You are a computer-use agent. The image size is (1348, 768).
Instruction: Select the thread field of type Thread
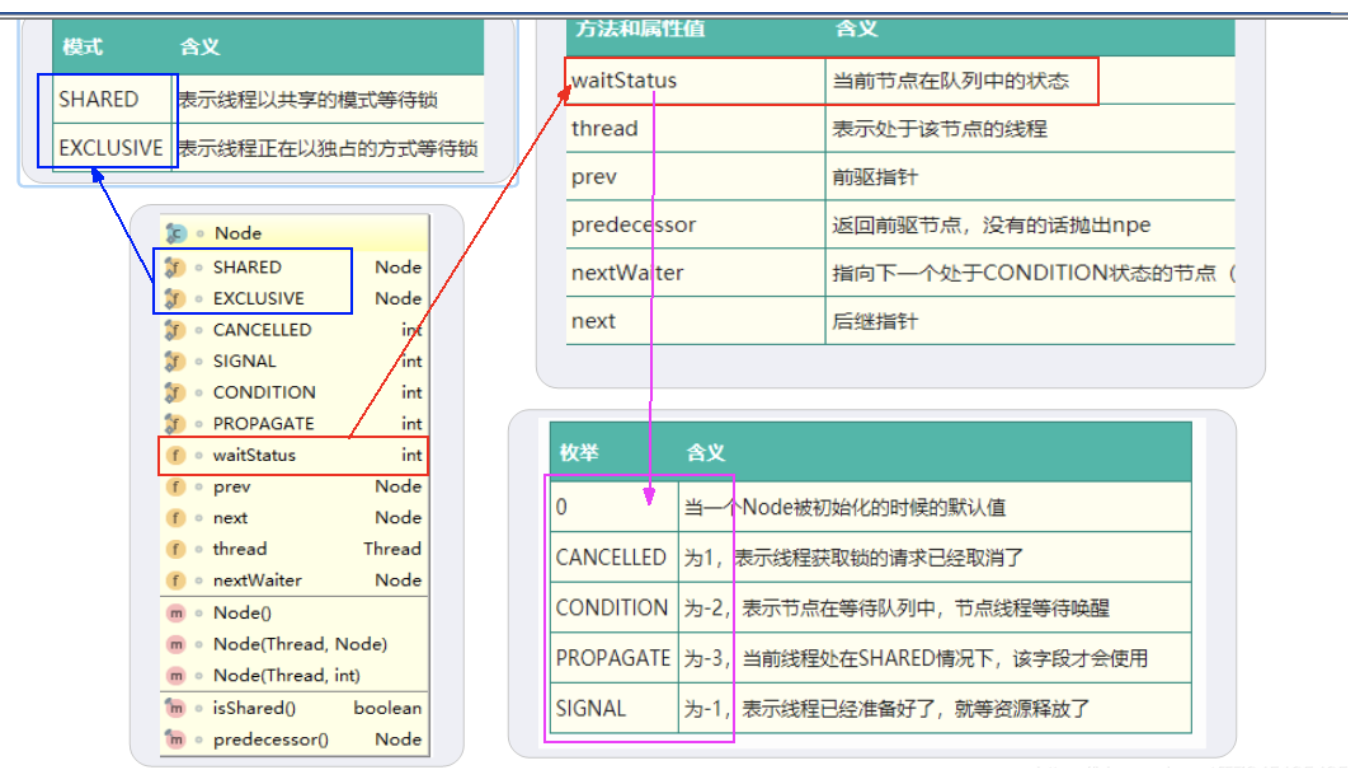coord(240,549)
